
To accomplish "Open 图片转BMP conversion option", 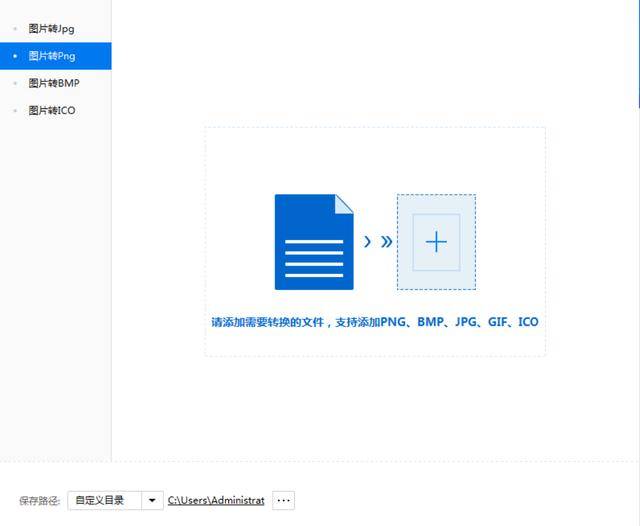I will point(56,83).
